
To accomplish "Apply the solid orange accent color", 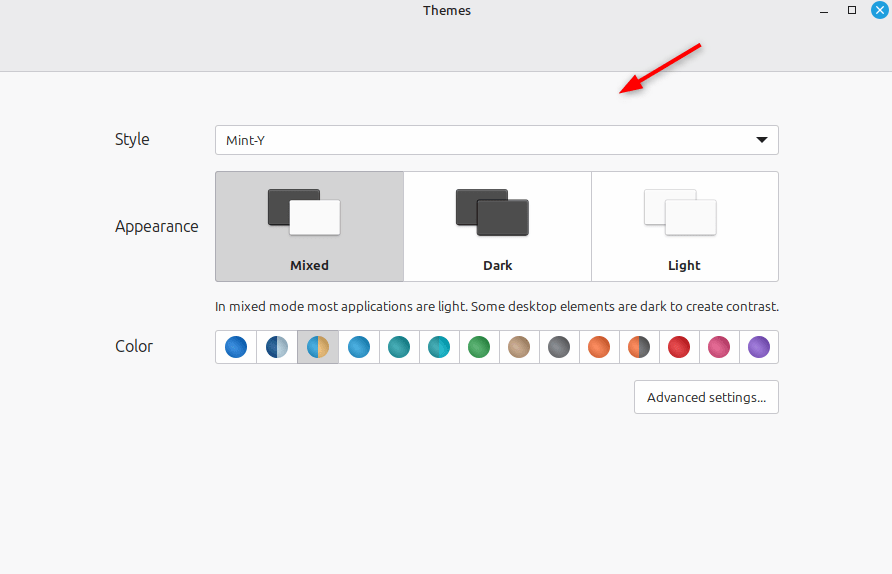I will tap(599, 347).
